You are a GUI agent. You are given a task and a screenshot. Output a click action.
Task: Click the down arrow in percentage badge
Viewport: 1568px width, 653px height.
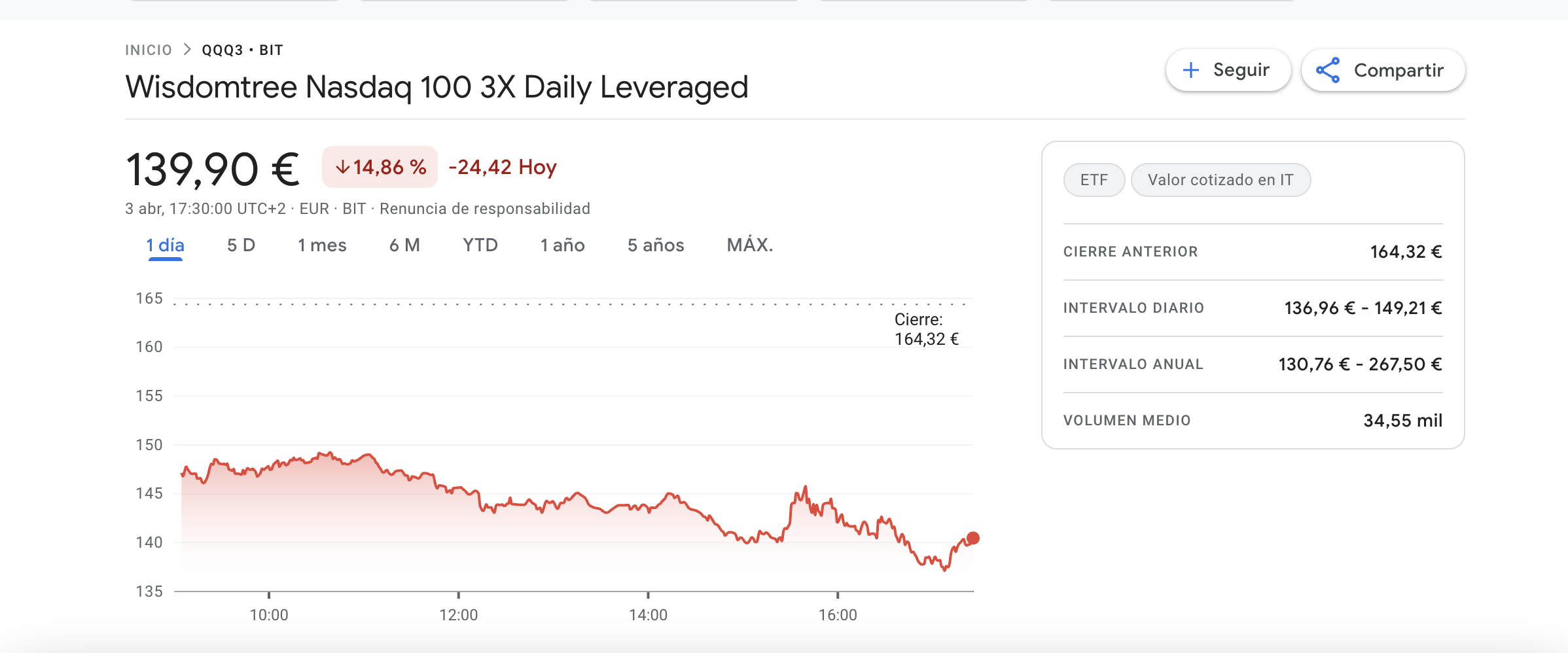point(342,168)
